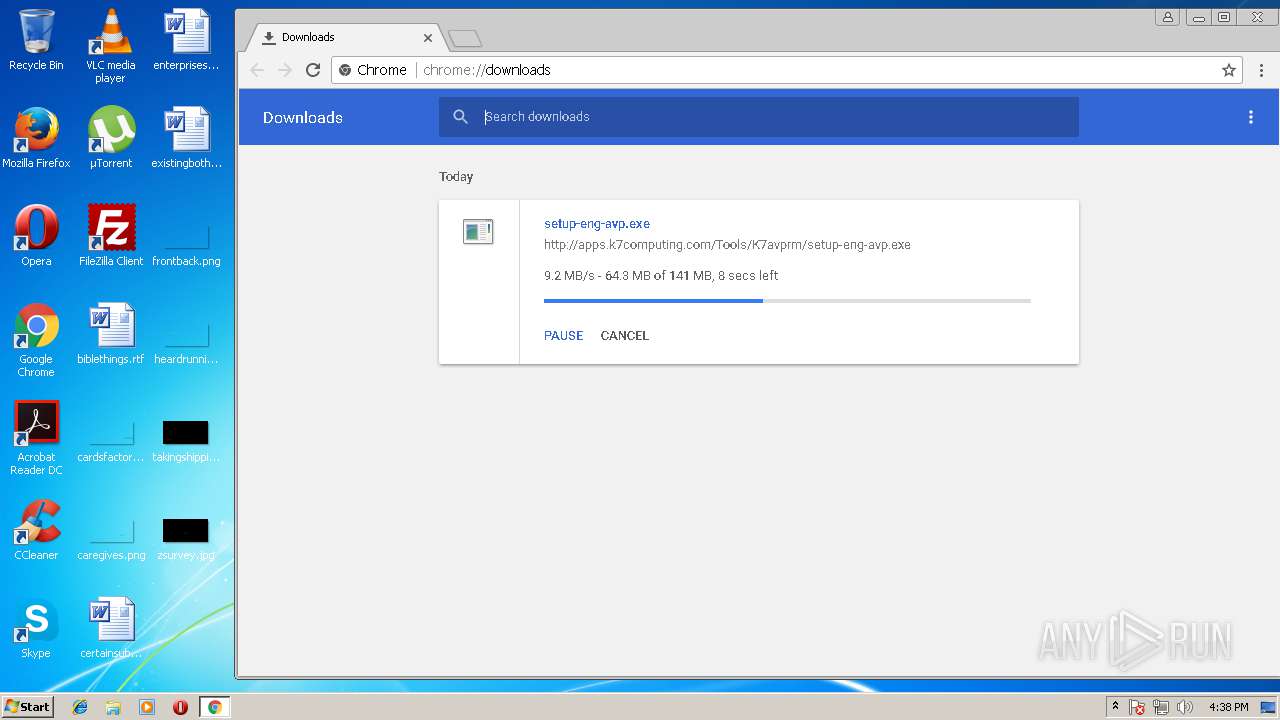This screenshot has height=720, width=1280.
Task: Select the FileZilla Client shortcut
Action: [111, 236]
